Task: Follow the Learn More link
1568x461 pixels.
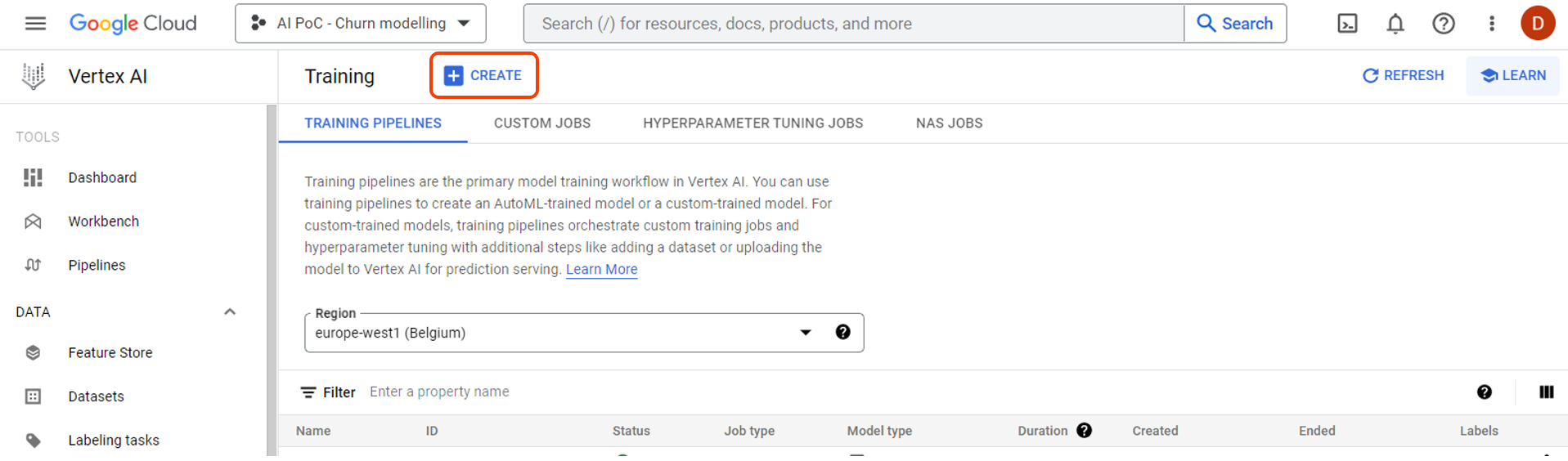Action: point(601,270)
